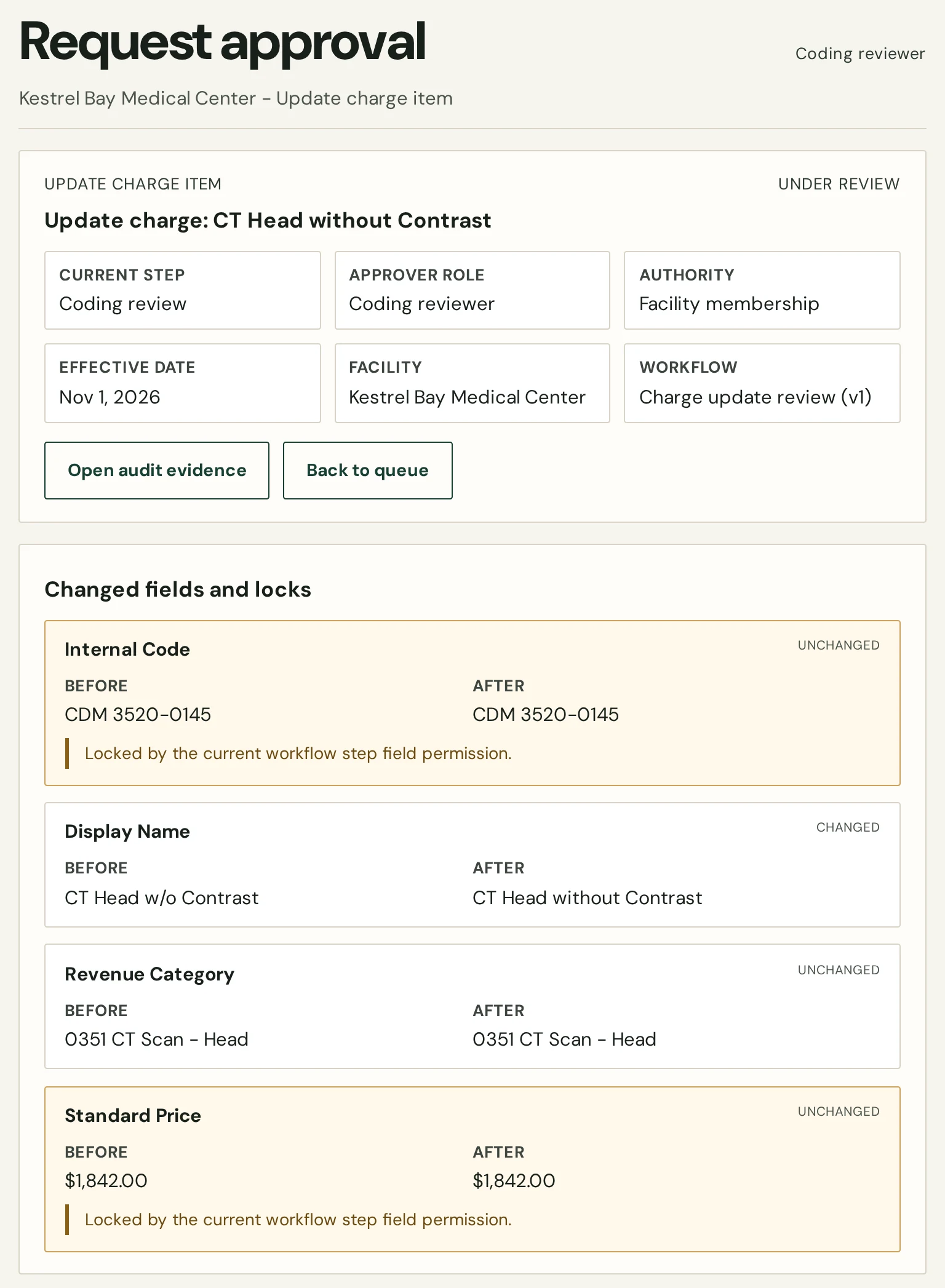Select the effective date 'Nov 1, 2026'
The height and width of the screenshot is (1288, 945).
click(x=110, y=397)
